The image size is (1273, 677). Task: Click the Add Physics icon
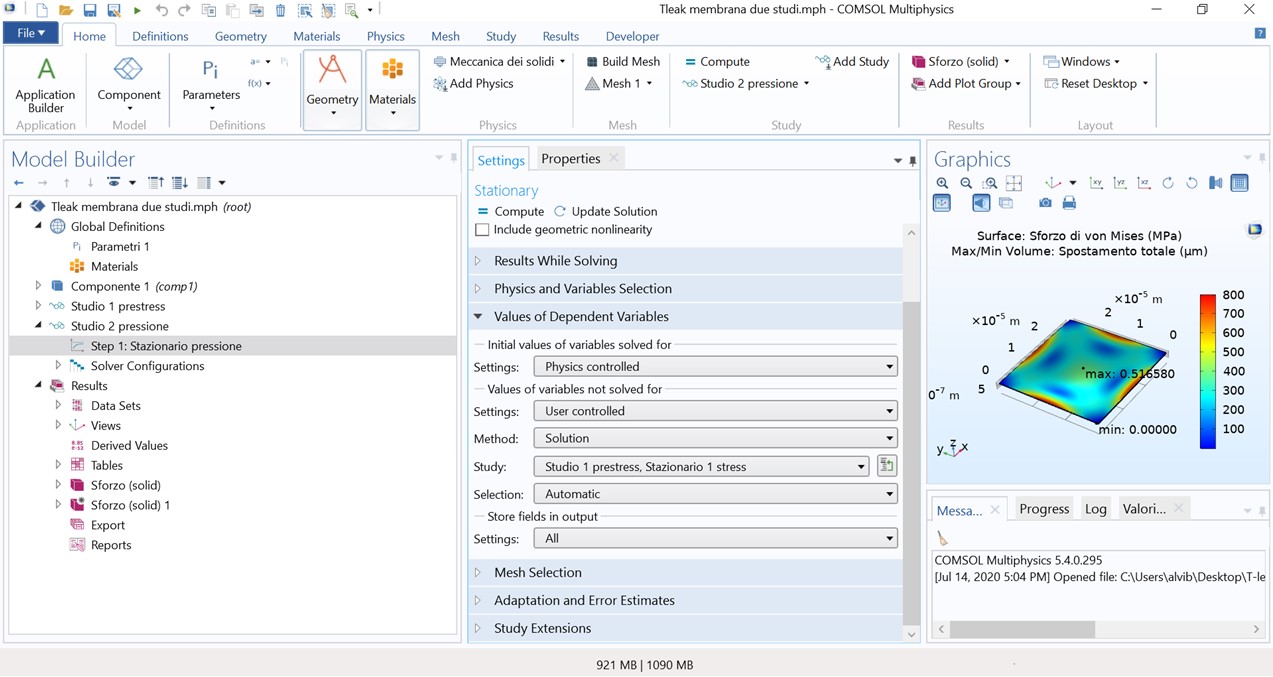[440, 84]
